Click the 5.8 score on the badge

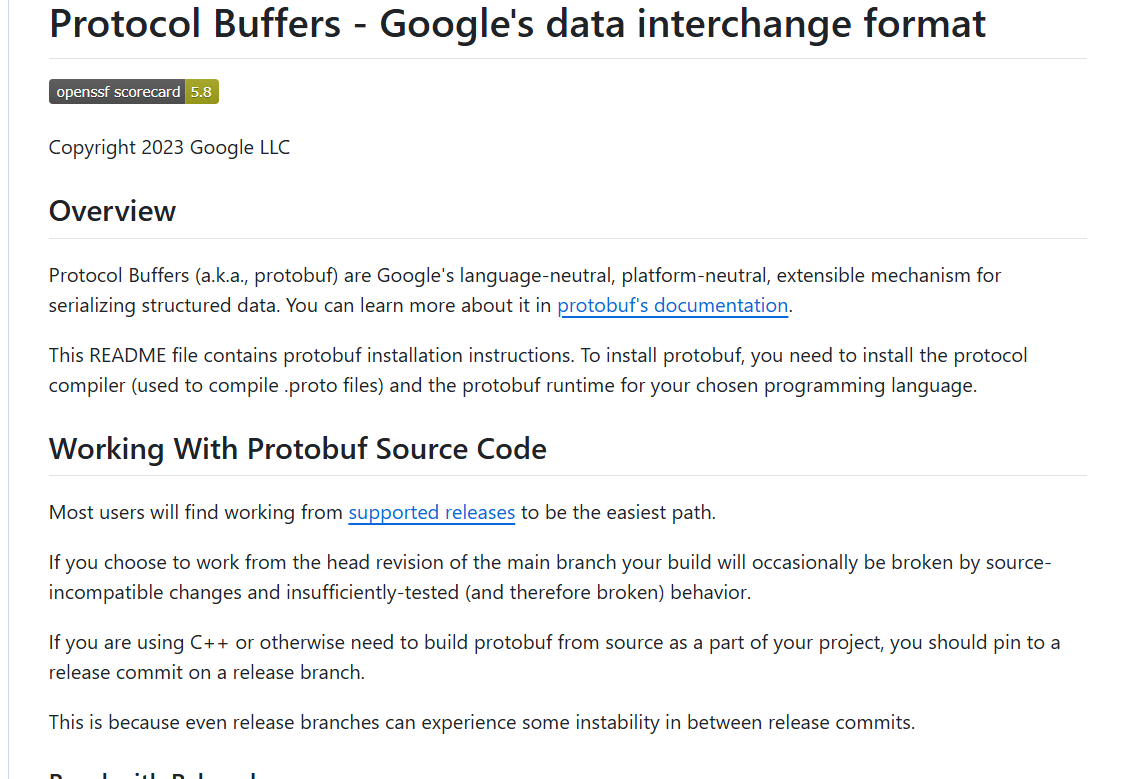coord(202,92)
